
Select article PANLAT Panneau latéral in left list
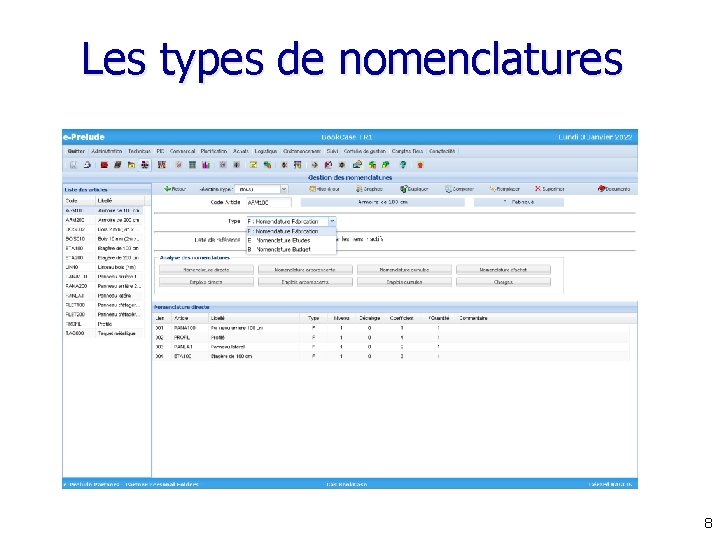[x=103, y=296]
